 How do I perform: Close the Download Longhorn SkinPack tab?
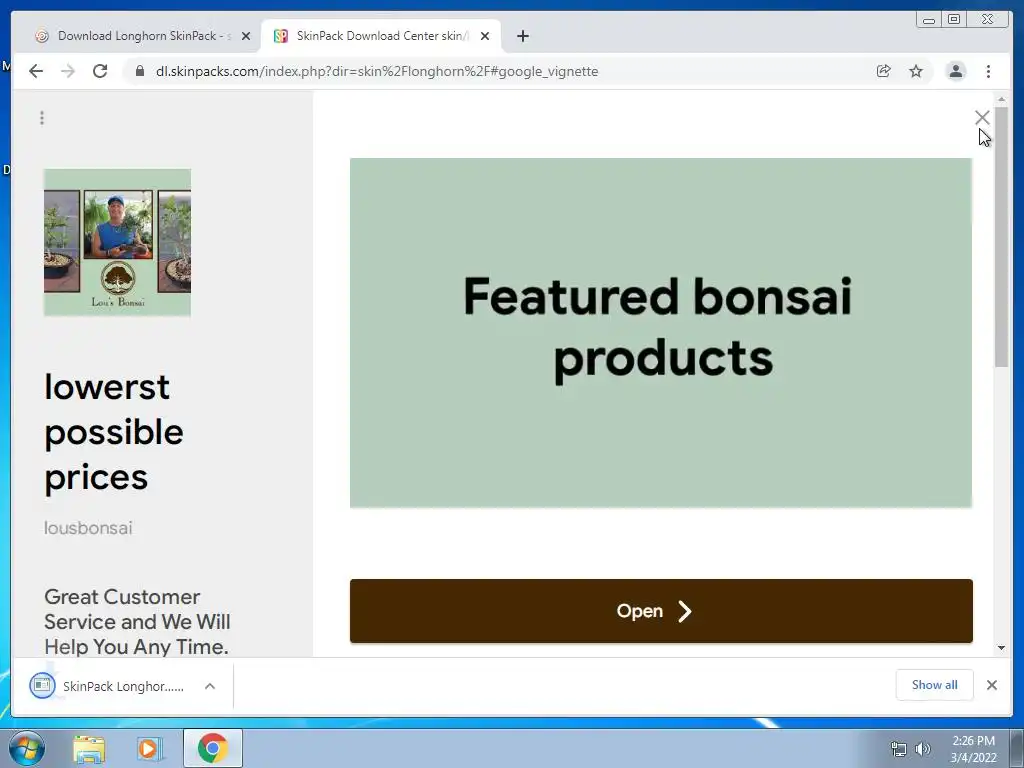tap(246, 36)
